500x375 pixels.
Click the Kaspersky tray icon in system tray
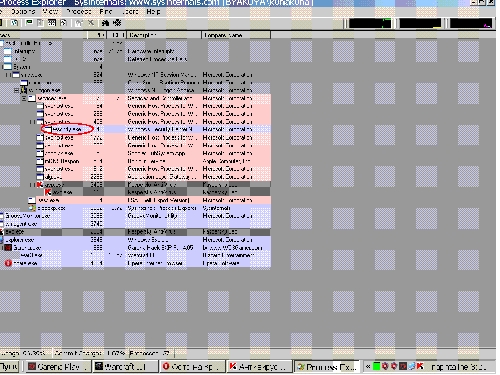[x=420, y=366]
